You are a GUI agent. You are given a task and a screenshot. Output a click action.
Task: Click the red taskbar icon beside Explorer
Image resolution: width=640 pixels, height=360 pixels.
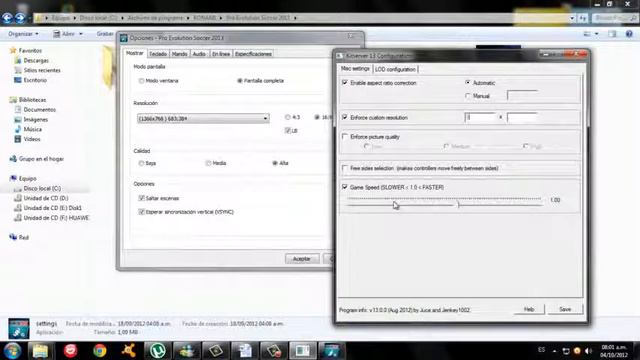(70, 351)
